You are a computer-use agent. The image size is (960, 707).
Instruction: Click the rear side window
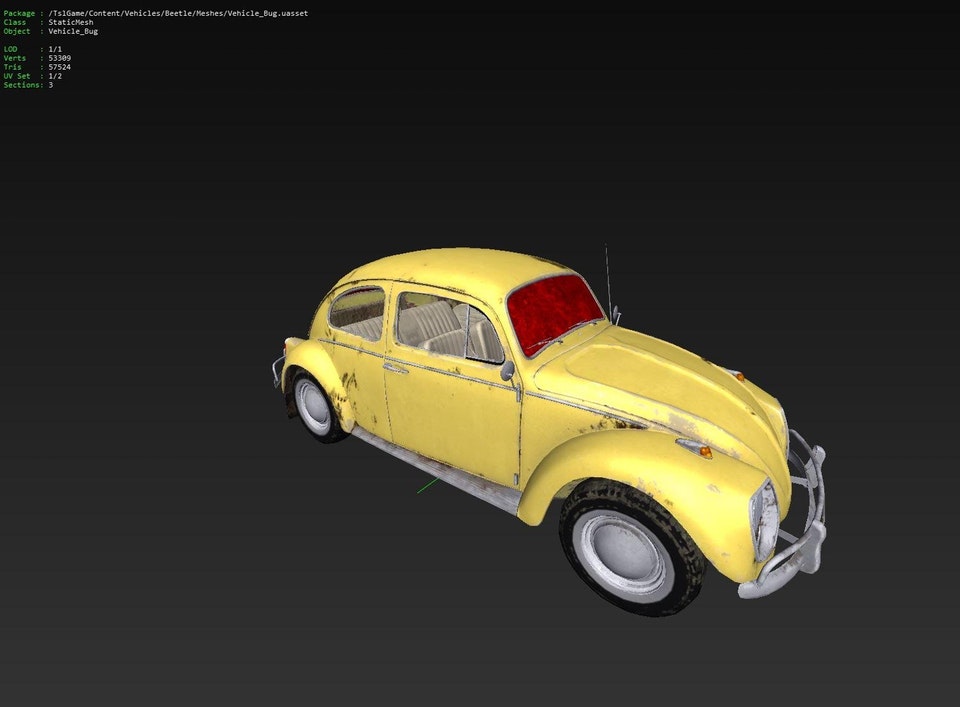pos(358,313)
